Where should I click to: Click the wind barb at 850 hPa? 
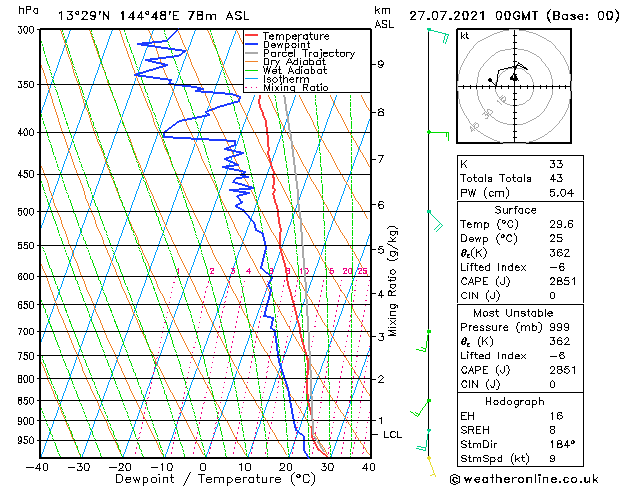(420, 408)
